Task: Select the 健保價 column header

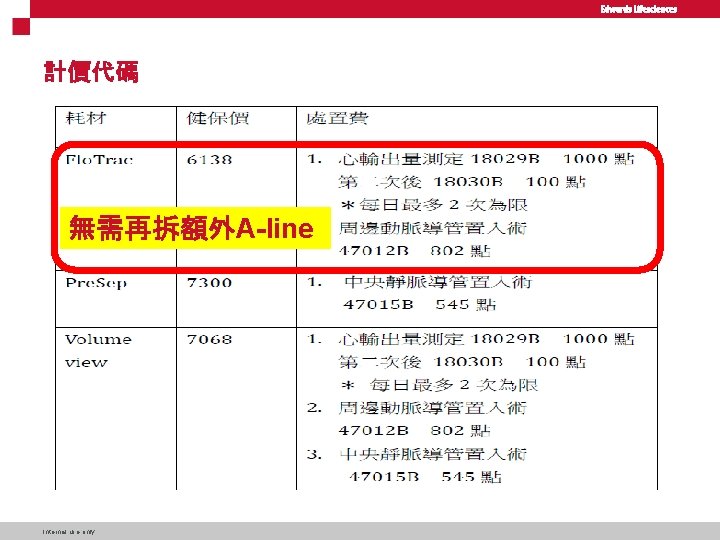Action: pyautogui.click(x=218, y=118)
